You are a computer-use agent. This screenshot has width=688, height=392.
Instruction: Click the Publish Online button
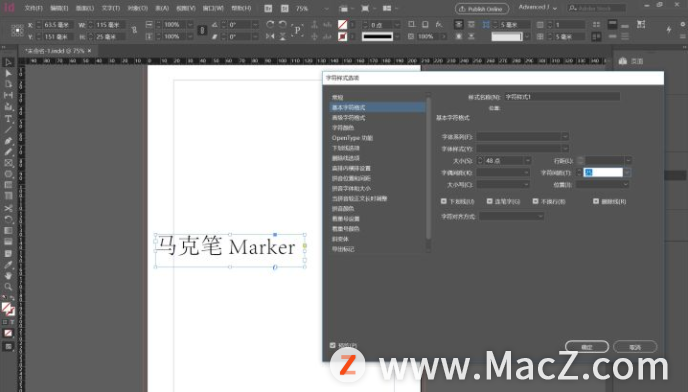tap(482, 9)
